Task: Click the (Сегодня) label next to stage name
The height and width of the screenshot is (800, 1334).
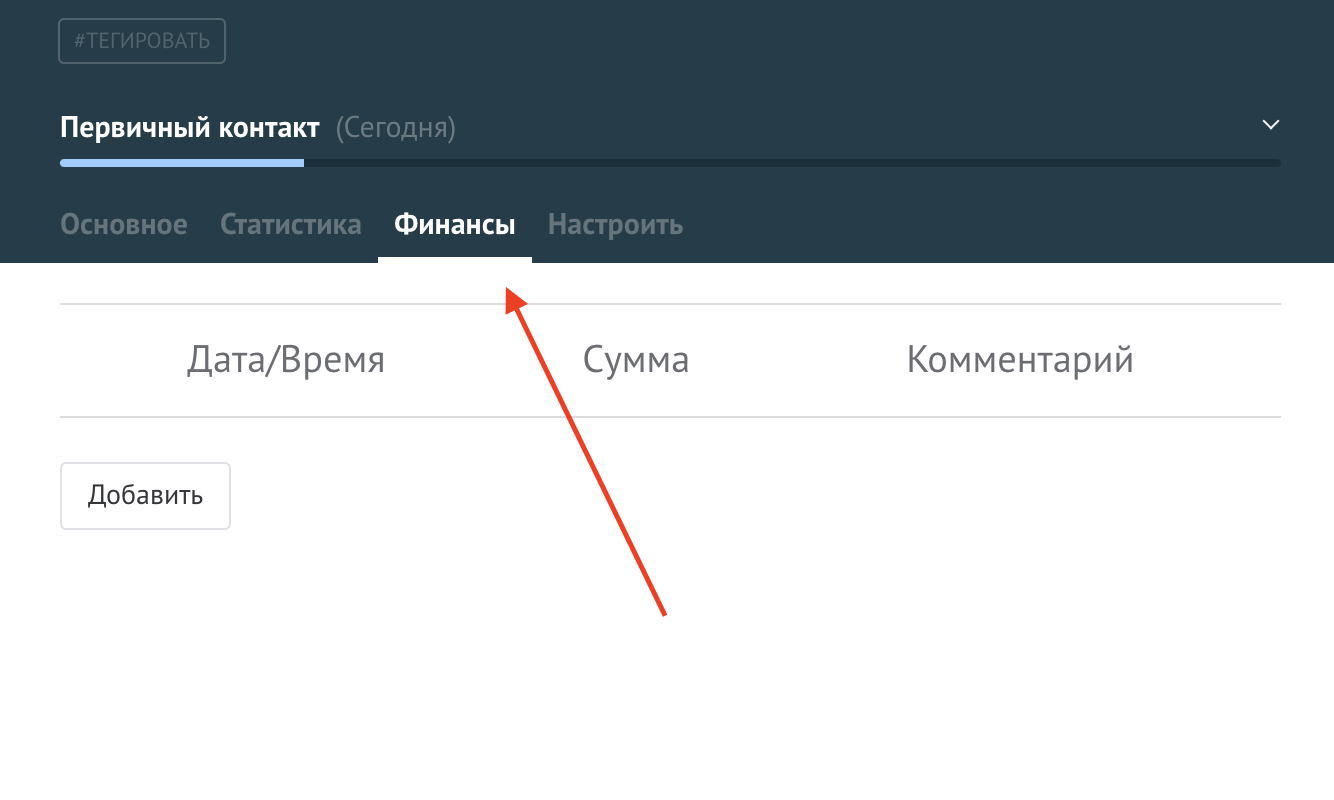Action: pos(395,127)
